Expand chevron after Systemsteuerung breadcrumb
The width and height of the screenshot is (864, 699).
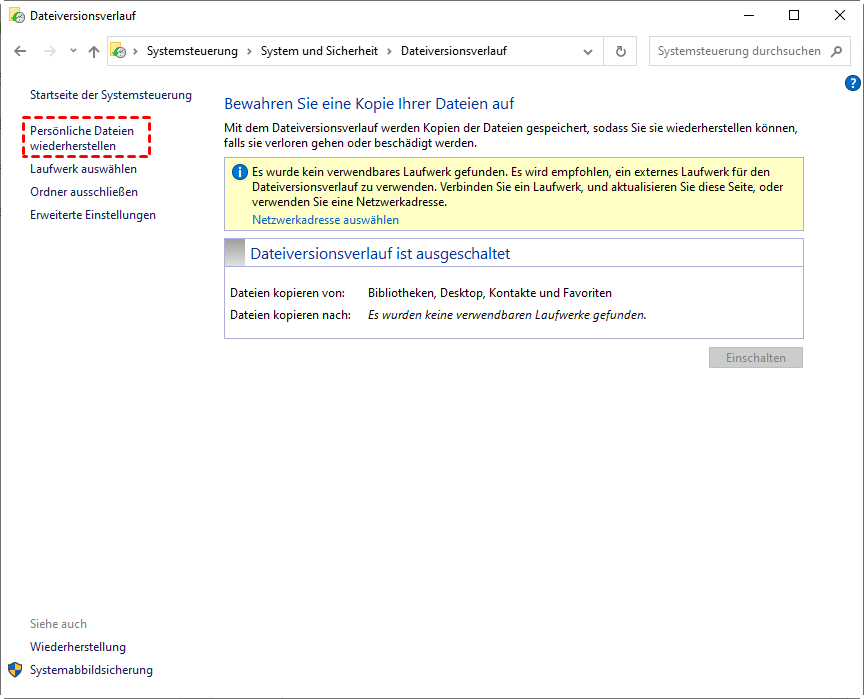(x=249, y=51)
